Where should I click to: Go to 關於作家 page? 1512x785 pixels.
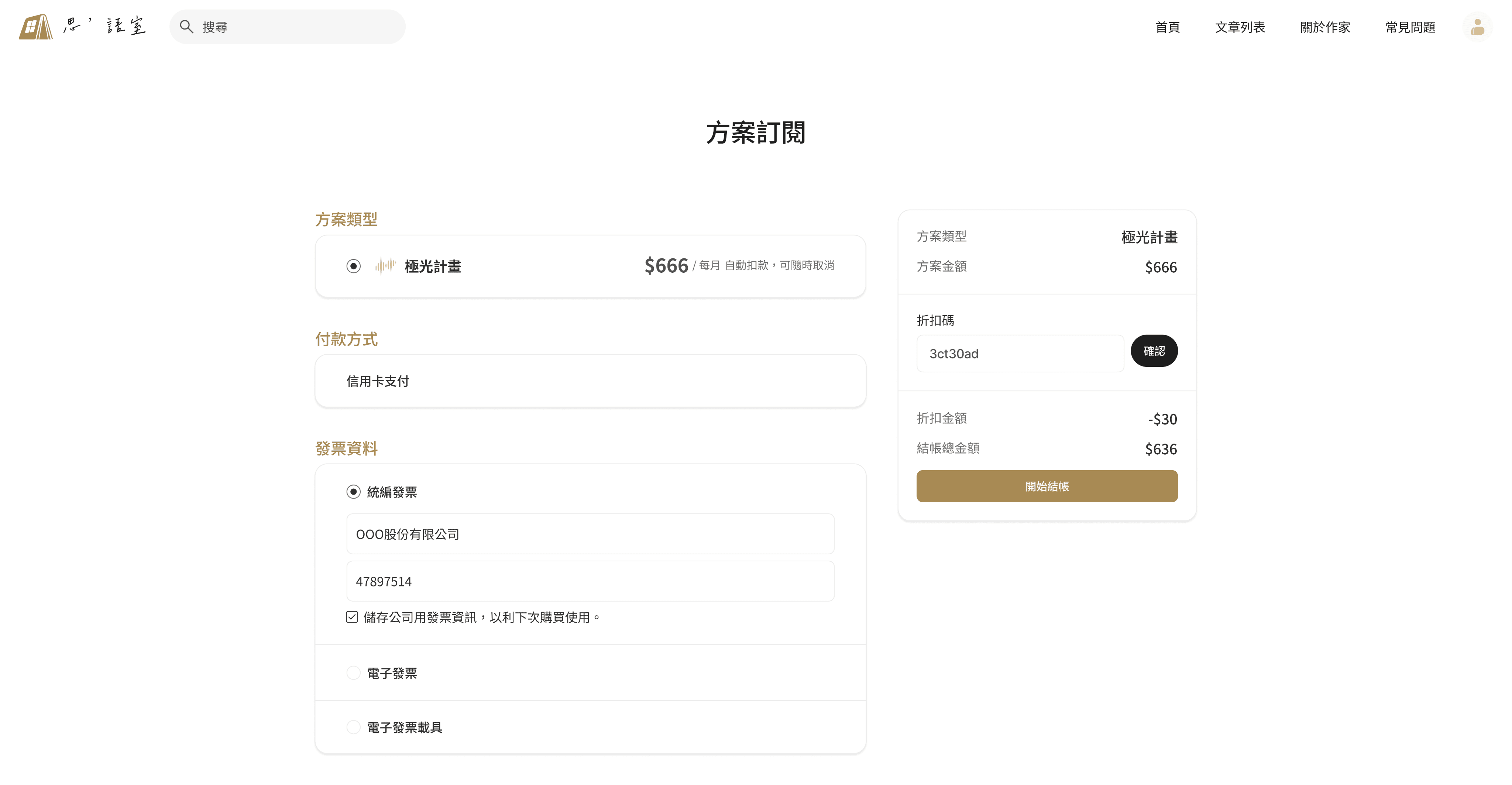click(x=1324, y=27)
